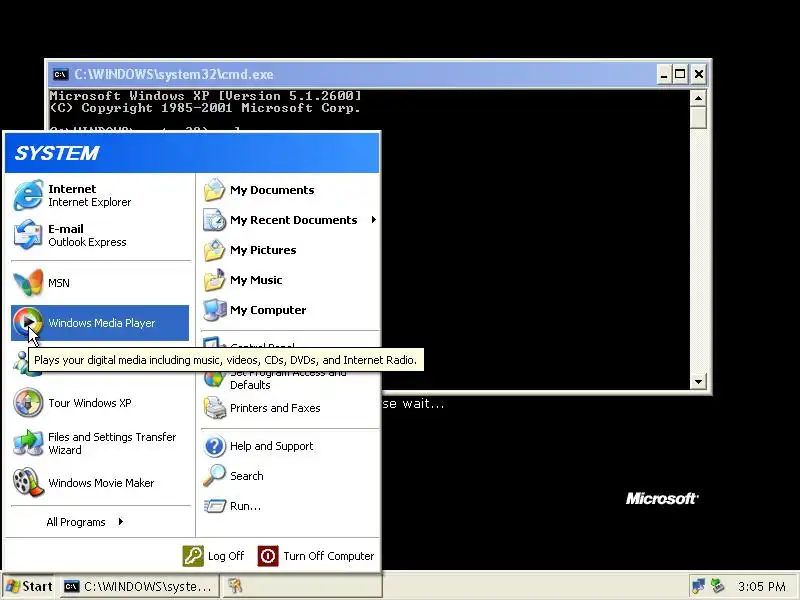Screen dimensions: 800x600
Task: Click the taskbar icon beside cmd button
Action: point(234,586)
